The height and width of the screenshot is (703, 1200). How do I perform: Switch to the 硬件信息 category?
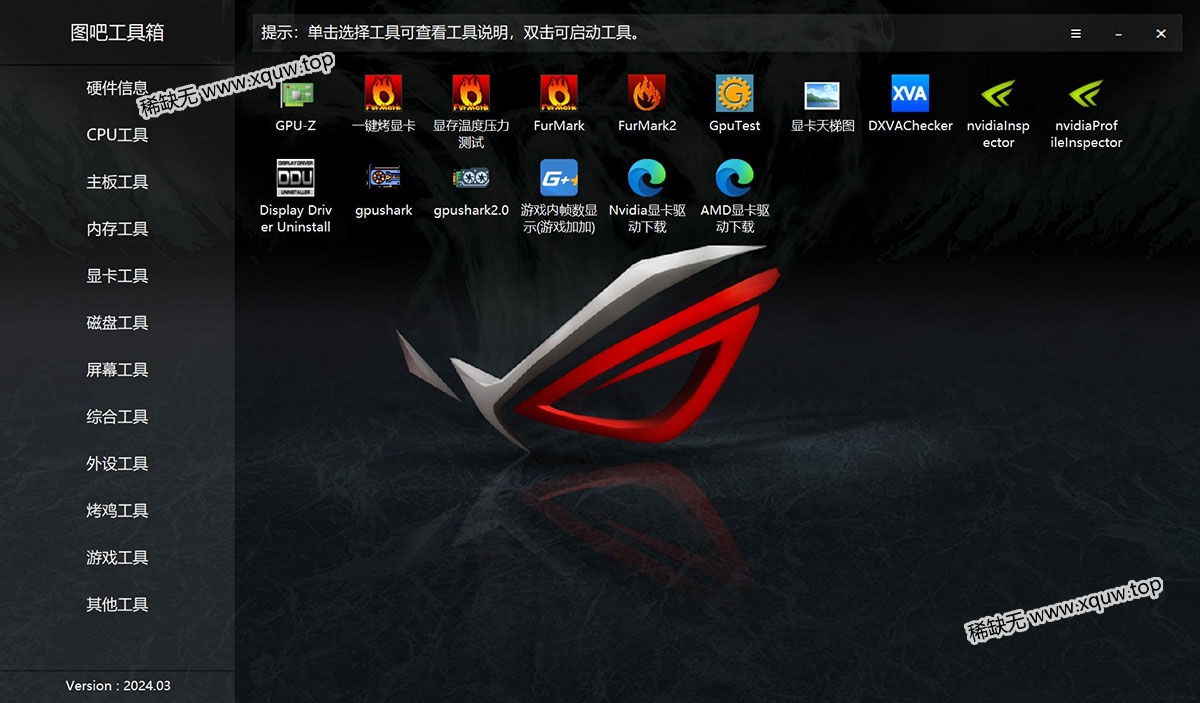117,88
